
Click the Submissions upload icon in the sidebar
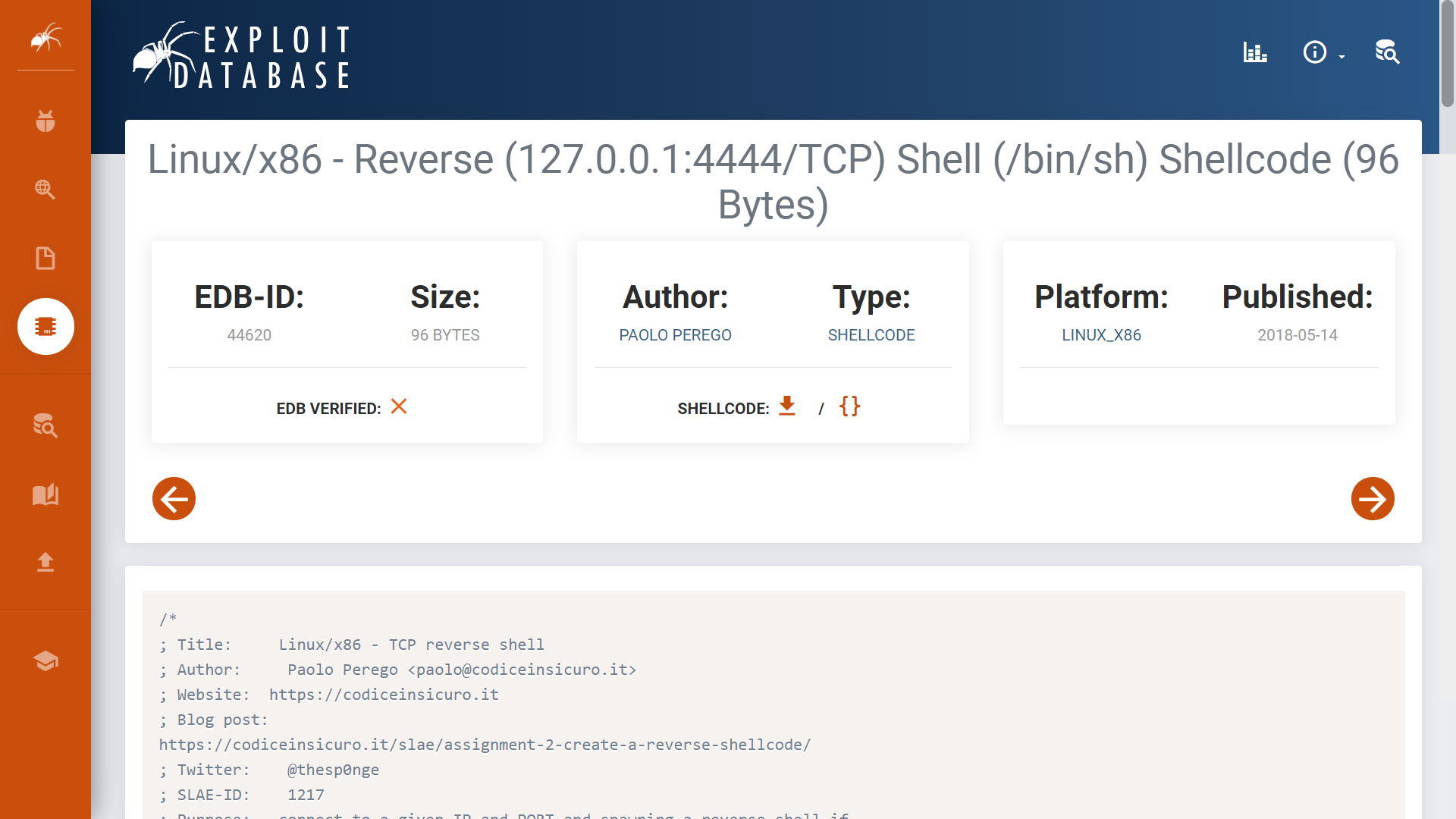click(x=45, y=562)
